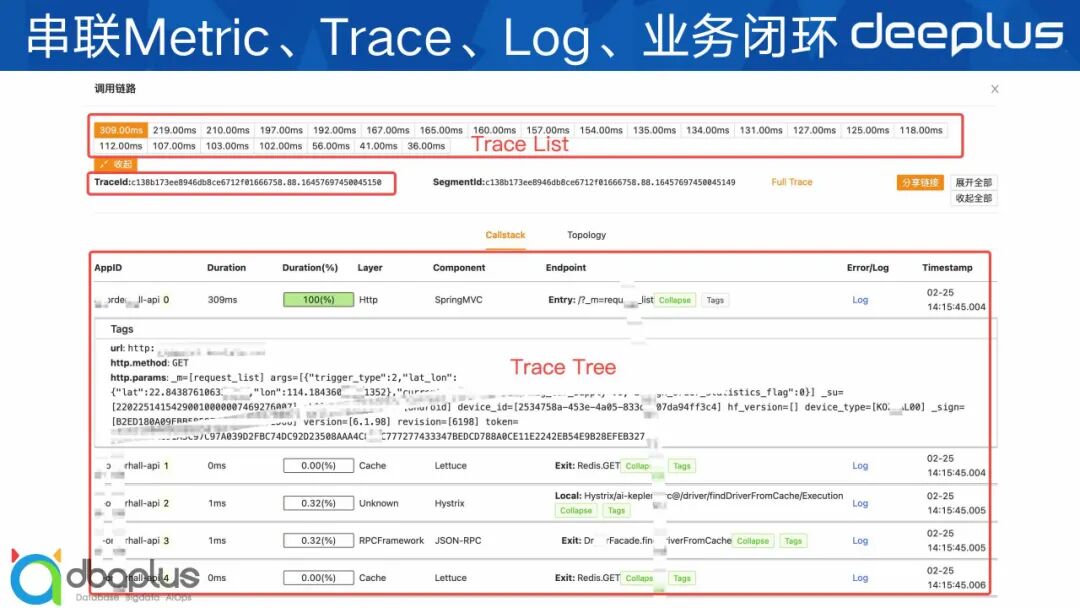Expand all spans with 展开全部

pyautogui.click(x=973, y=182)
